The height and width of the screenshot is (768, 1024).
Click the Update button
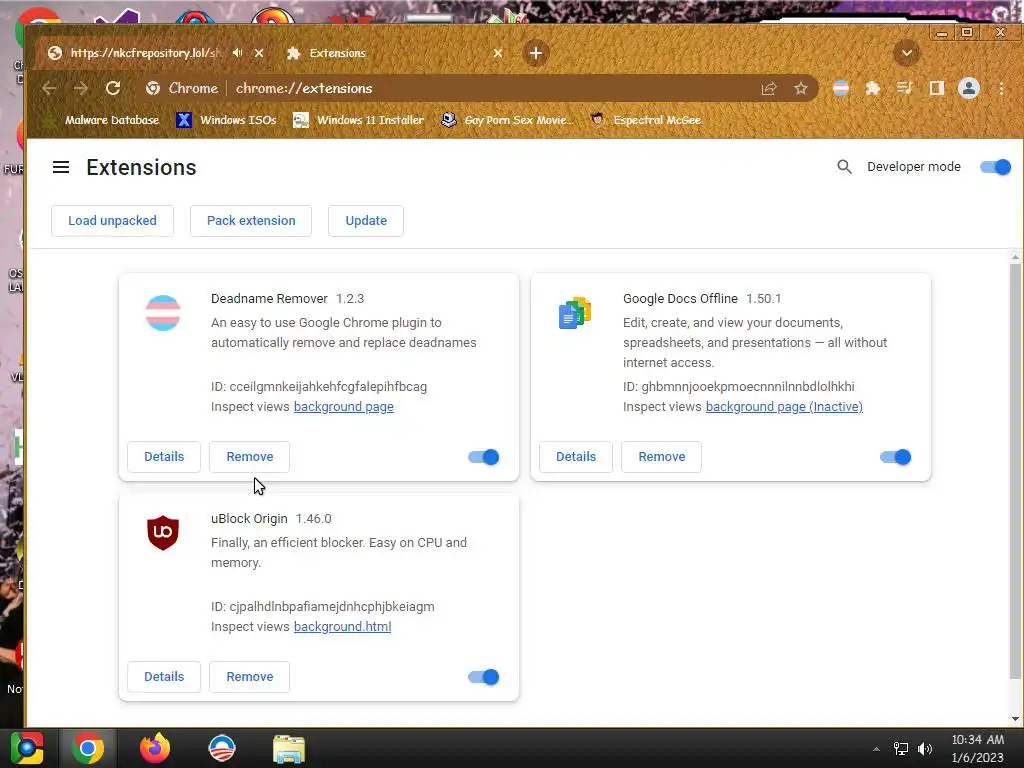coord(366,221)
